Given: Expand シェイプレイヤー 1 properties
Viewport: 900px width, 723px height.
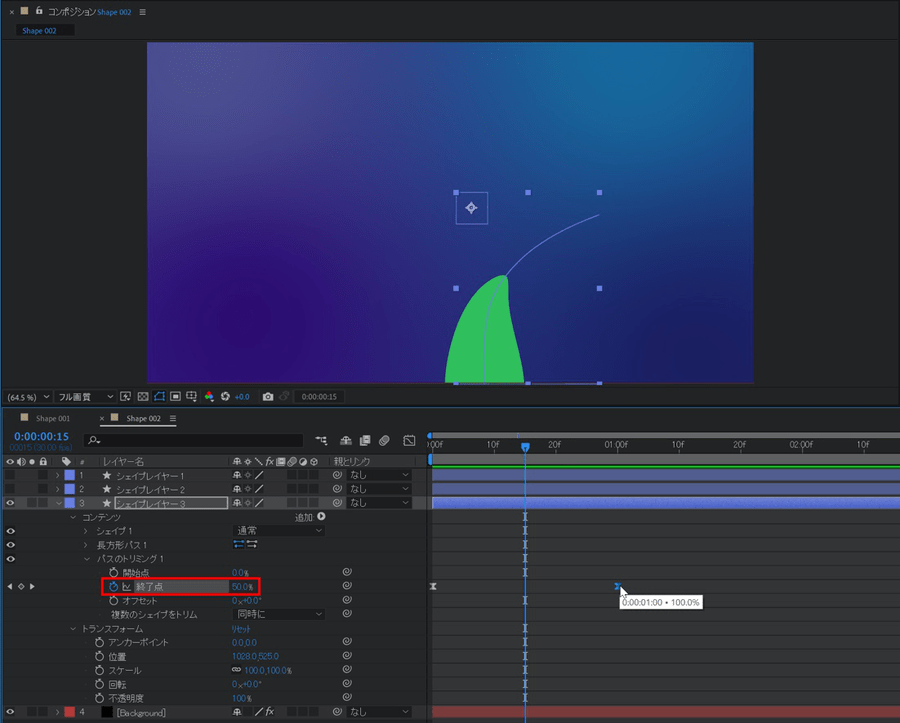Looking at the screenshot, I should (57, 475).
